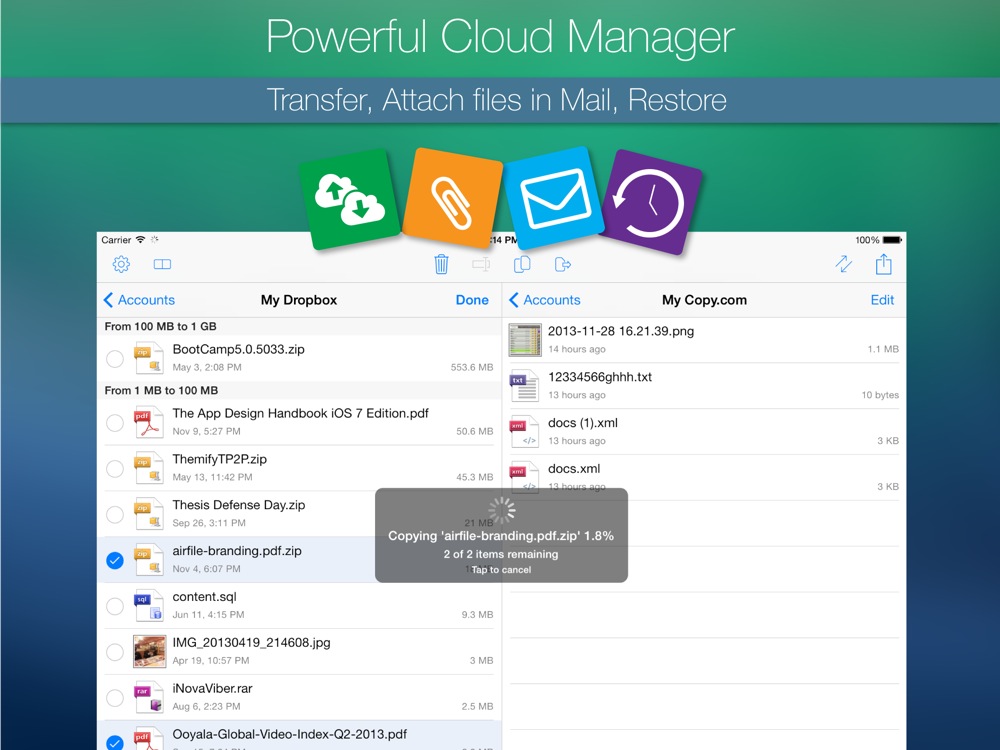1000x750 pixels.
Task: Tap rar icon of iNovaViber.rar
Action: (149, 698)
